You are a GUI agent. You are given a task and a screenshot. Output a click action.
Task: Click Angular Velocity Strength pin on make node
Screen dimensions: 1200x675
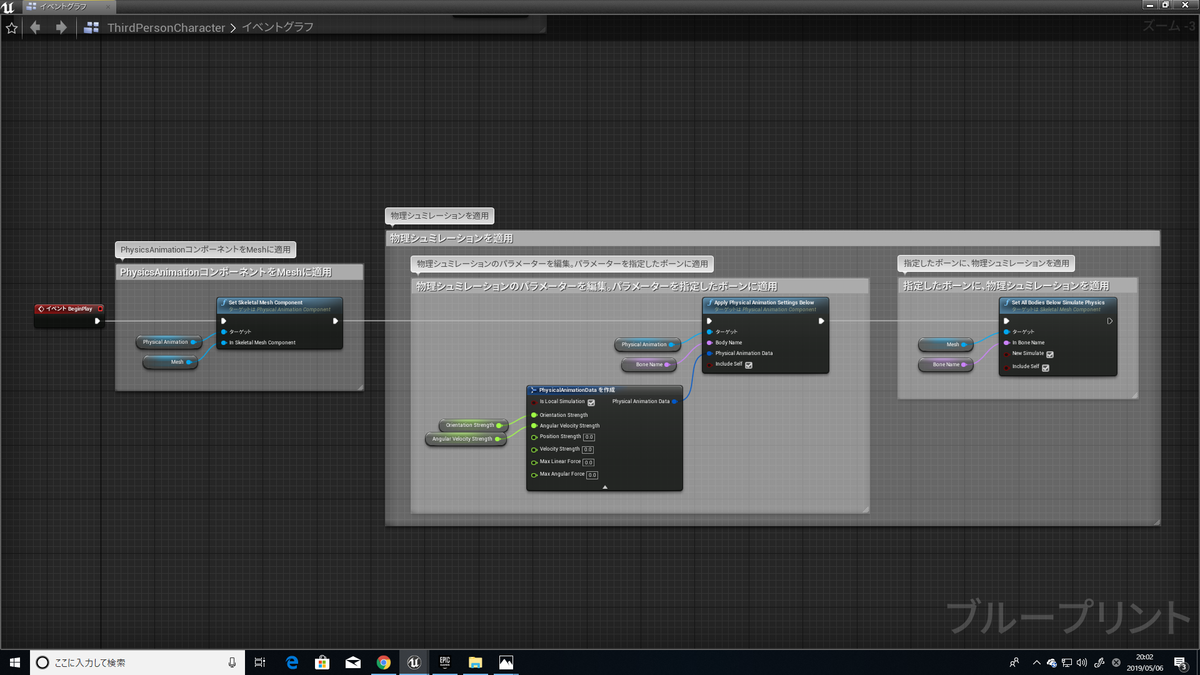[x=534, y=425]
